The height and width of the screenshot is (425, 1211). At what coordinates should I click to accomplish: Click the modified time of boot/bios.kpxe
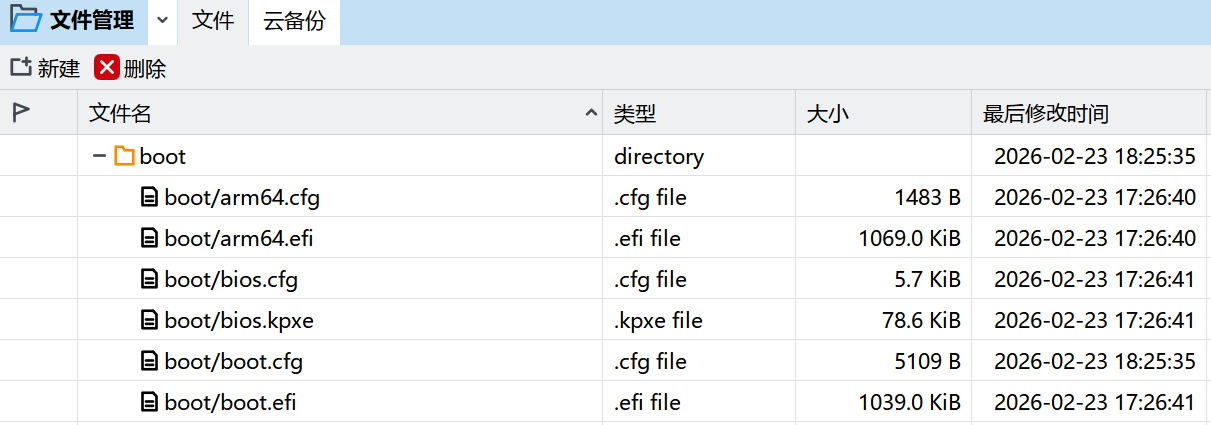(1095, 320)
